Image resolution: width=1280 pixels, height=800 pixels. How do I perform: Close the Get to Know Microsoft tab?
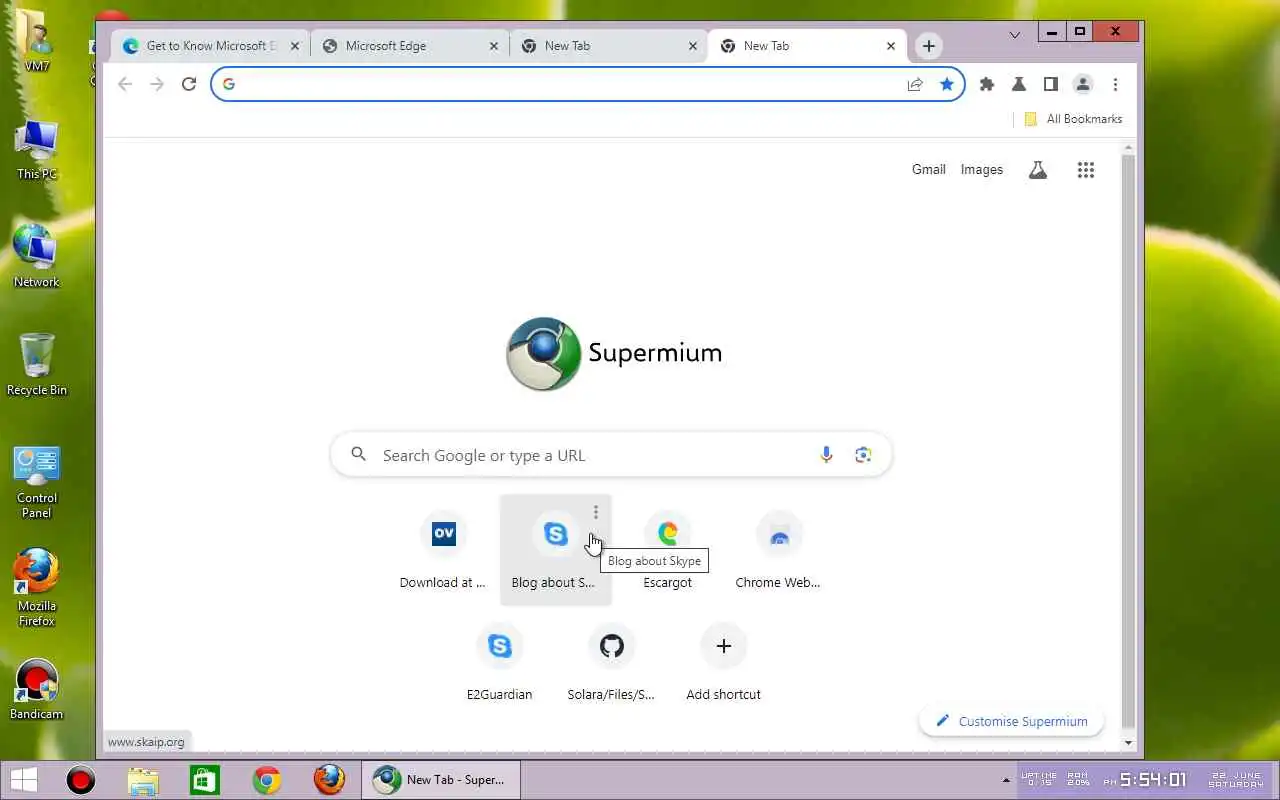(x=295, y=46)
